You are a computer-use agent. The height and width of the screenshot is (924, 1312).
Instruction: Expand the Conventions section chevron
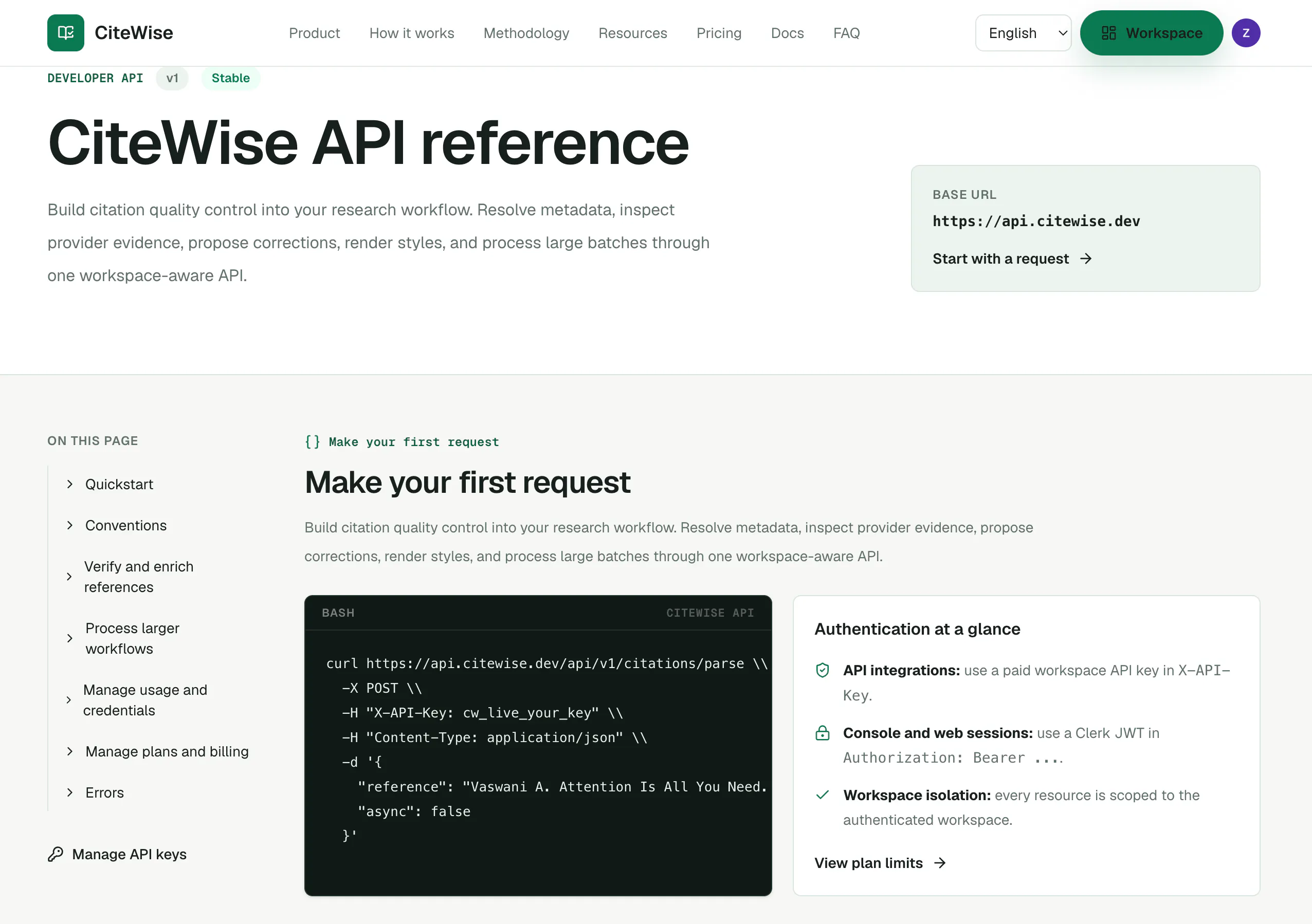70,526
